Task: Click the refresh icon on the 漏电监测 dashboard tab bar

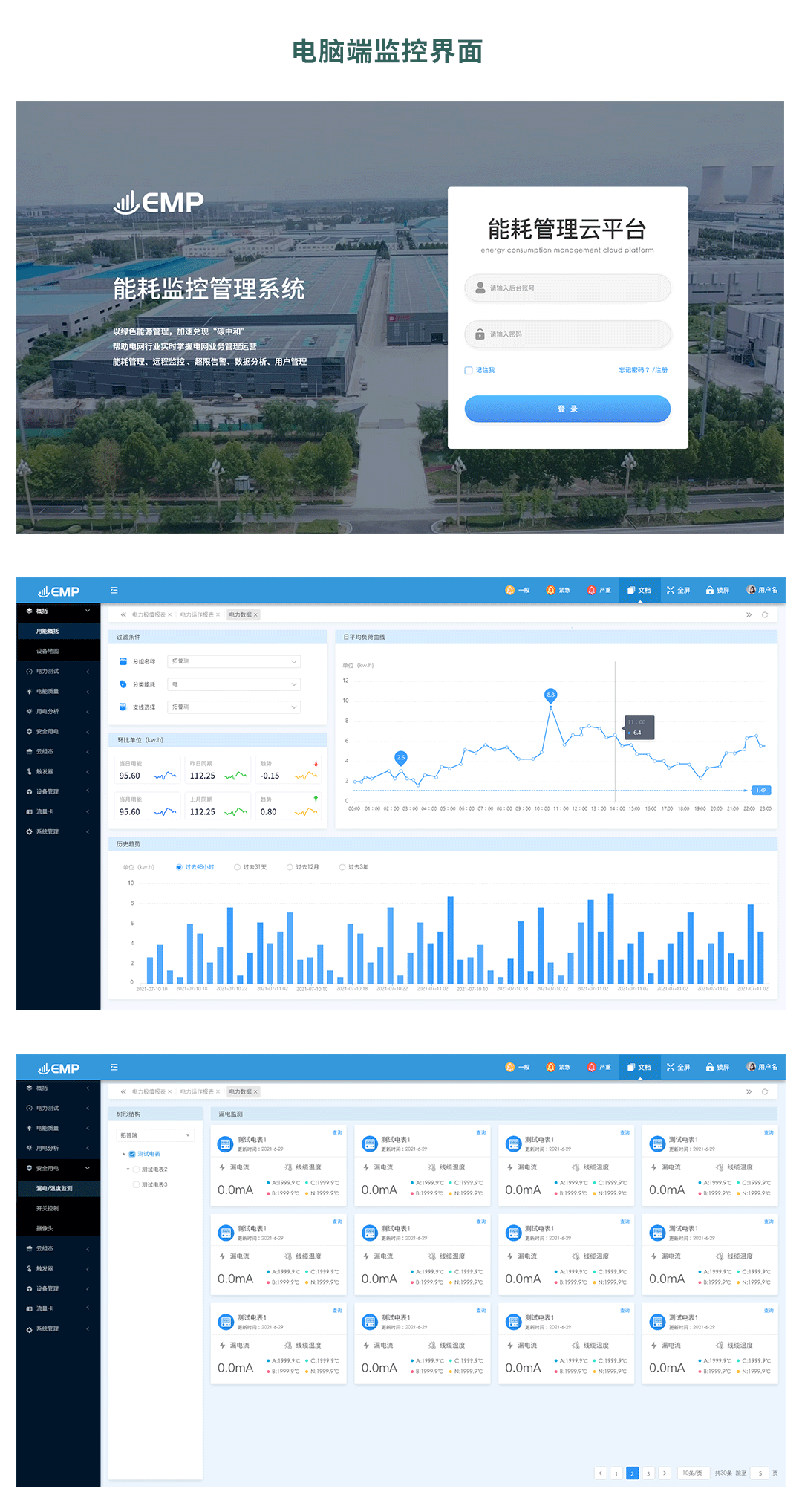Action: pos(765,1091)
